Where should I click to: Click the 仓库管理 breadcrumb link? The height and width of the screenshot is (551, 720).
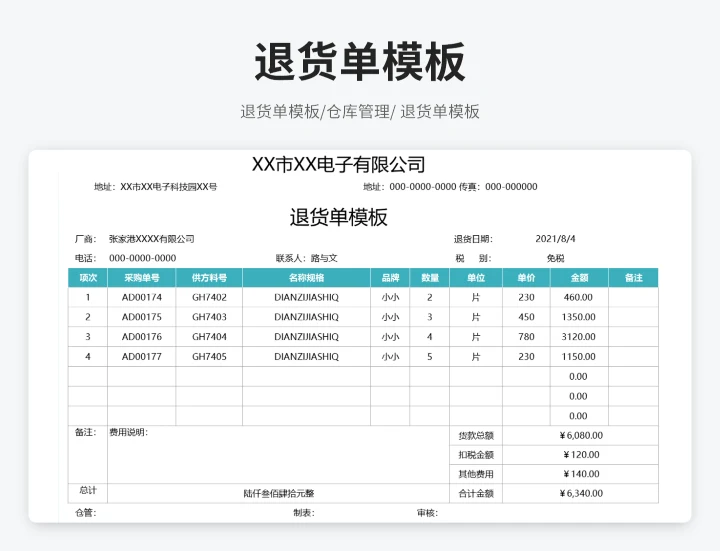[x=358, y=112]
